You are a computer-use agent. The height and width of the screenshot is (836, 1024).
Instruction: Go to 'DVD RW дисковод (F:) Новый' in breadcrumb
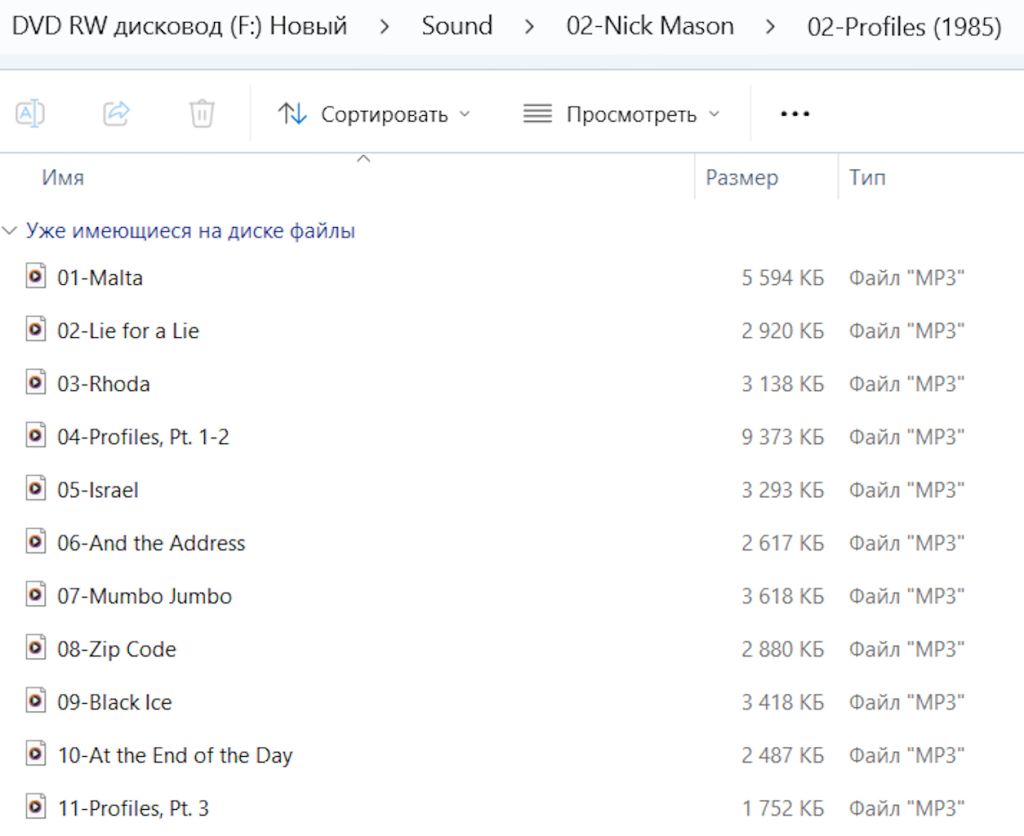180,26
